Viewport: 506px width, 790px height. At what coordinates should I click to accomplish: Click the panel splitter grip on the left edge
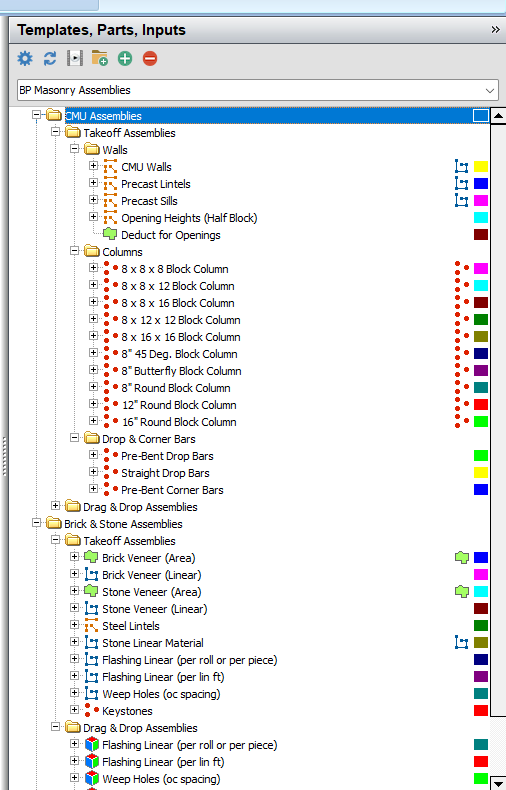coord(4,456)
